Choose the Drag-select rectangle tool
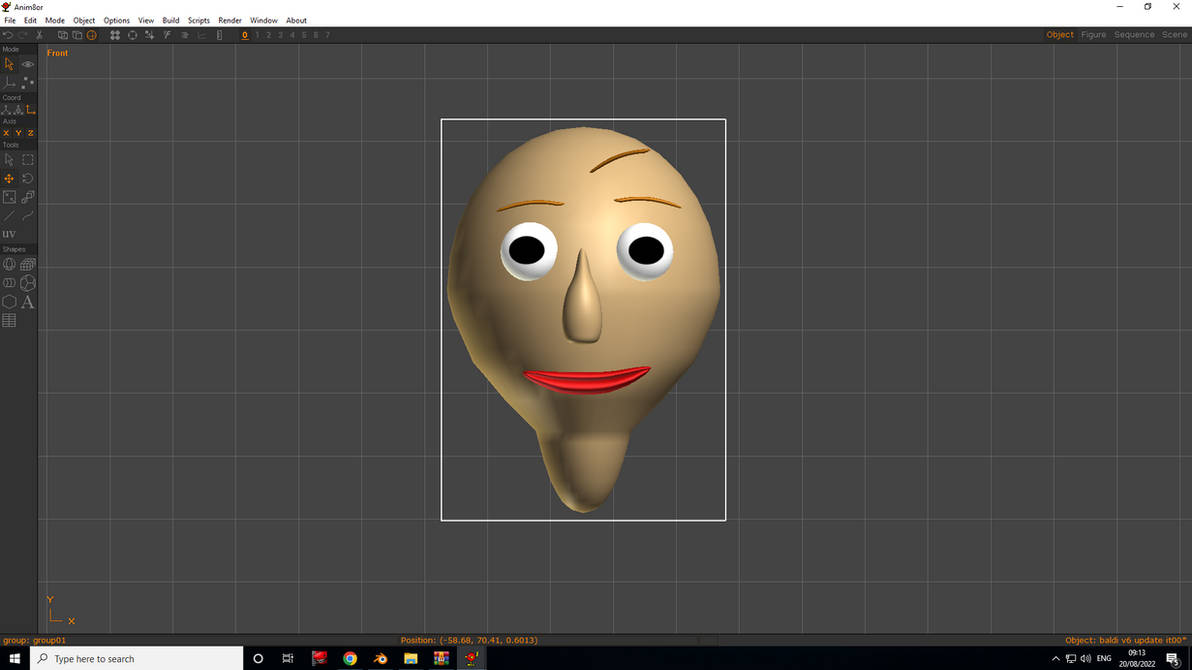Viewport: 1192px width, 670px height. (x=27, y=160)
